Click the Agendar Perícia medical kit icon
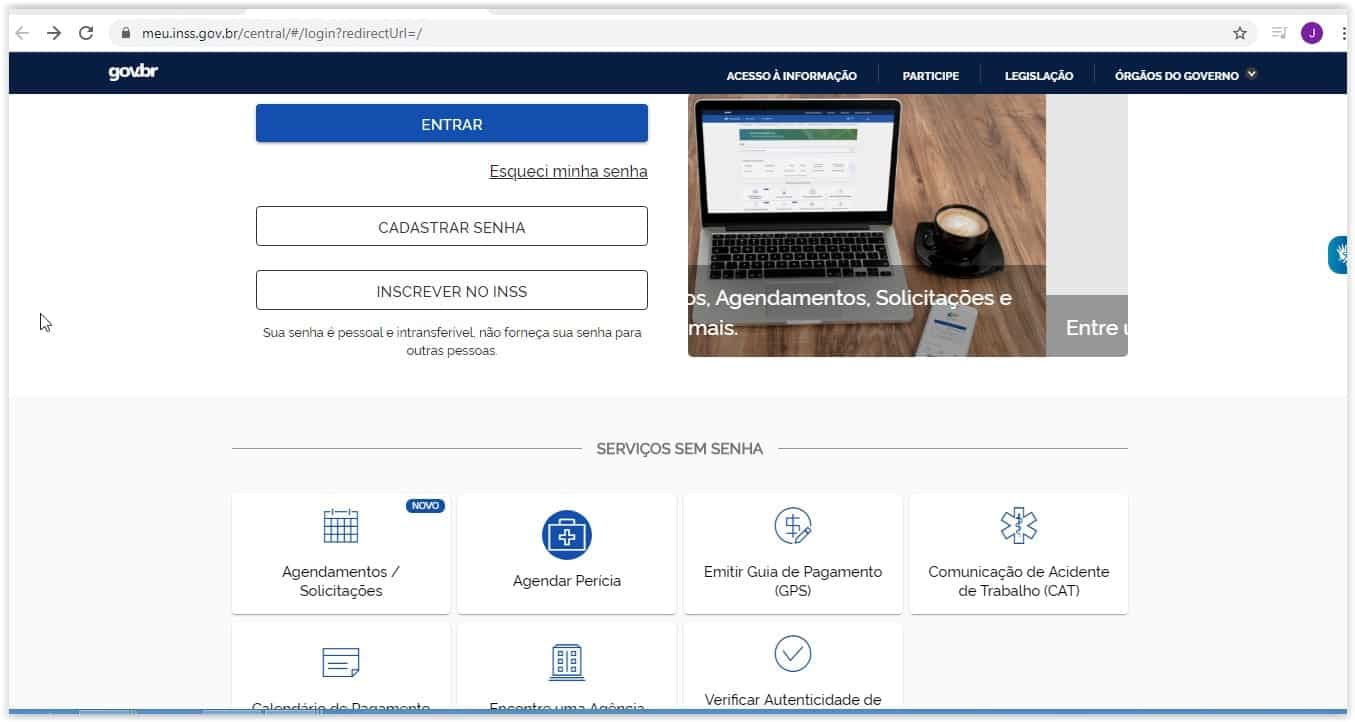The image size is (1355, 722). (567, 535)
